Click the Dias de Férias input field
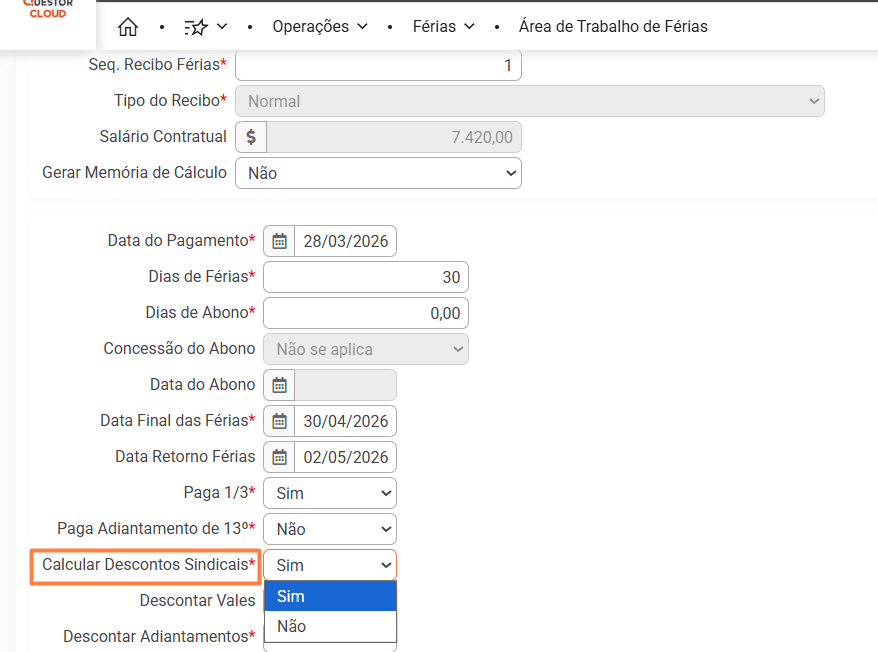Screen dimensions: 878x652 coord(366,277)
